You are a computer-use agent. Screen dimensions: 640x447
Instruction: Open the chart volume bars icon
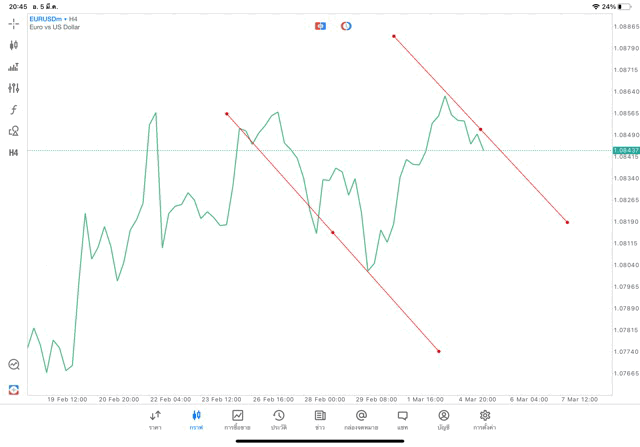[14, 67]
